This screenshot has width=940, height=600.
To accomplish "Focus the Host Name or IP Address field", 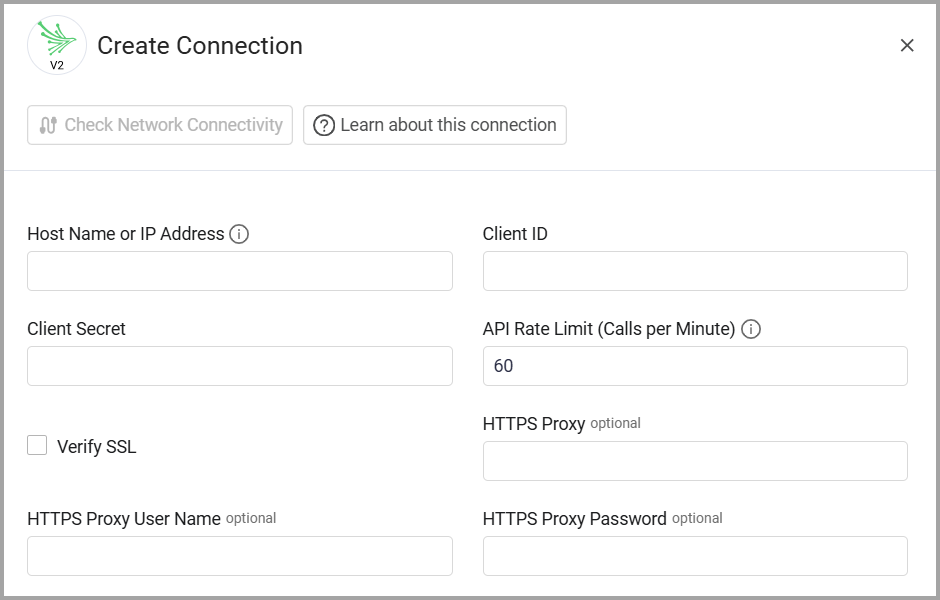I will (x=240, y=271).
